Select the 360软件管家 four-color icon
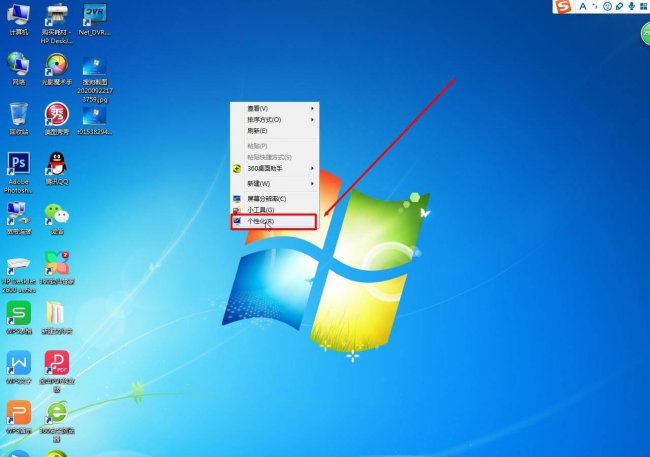This screenshot has width=650, height=457. pos(57,268)
